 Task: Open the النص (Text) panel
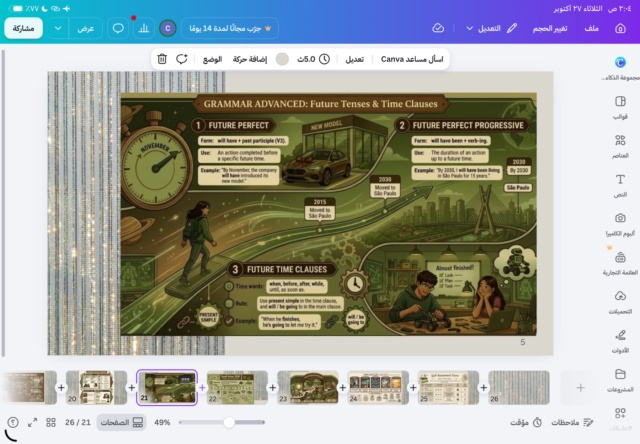click(620, 185)
